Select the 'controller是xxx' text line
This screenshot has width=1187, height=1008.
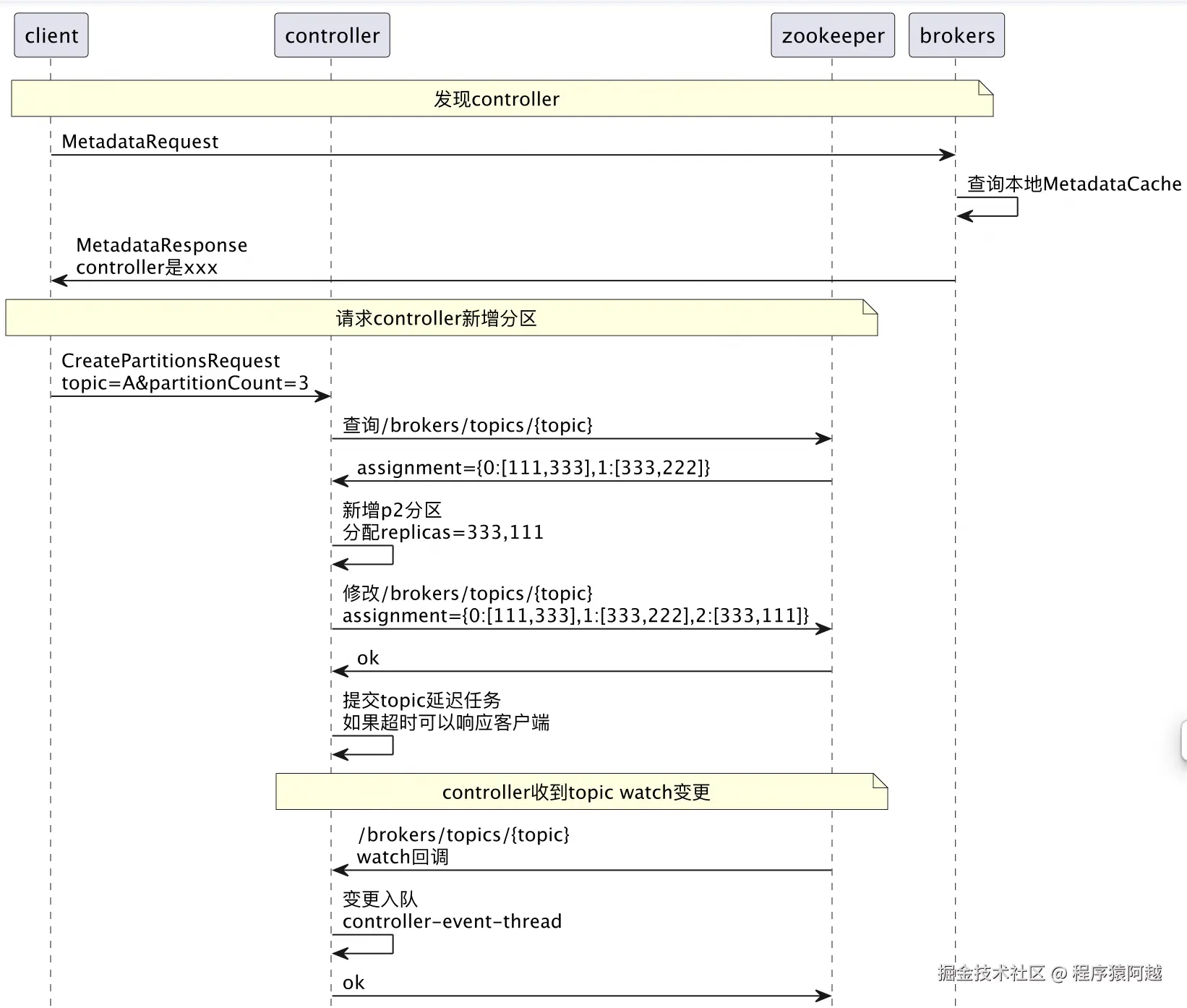pyautogui.click(x=147, y=268)
